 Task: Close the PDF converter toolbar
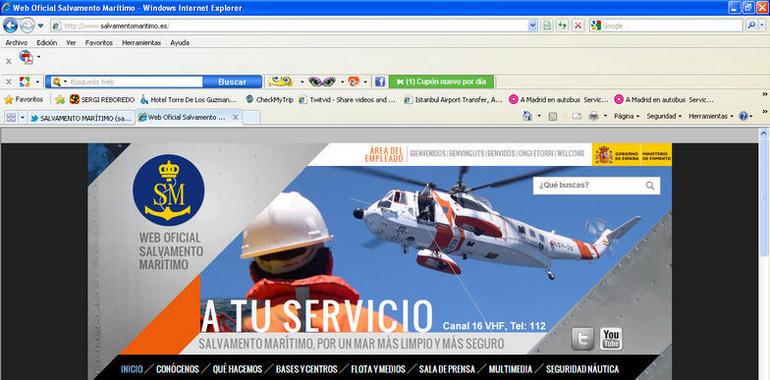click(x=8, y=61)
